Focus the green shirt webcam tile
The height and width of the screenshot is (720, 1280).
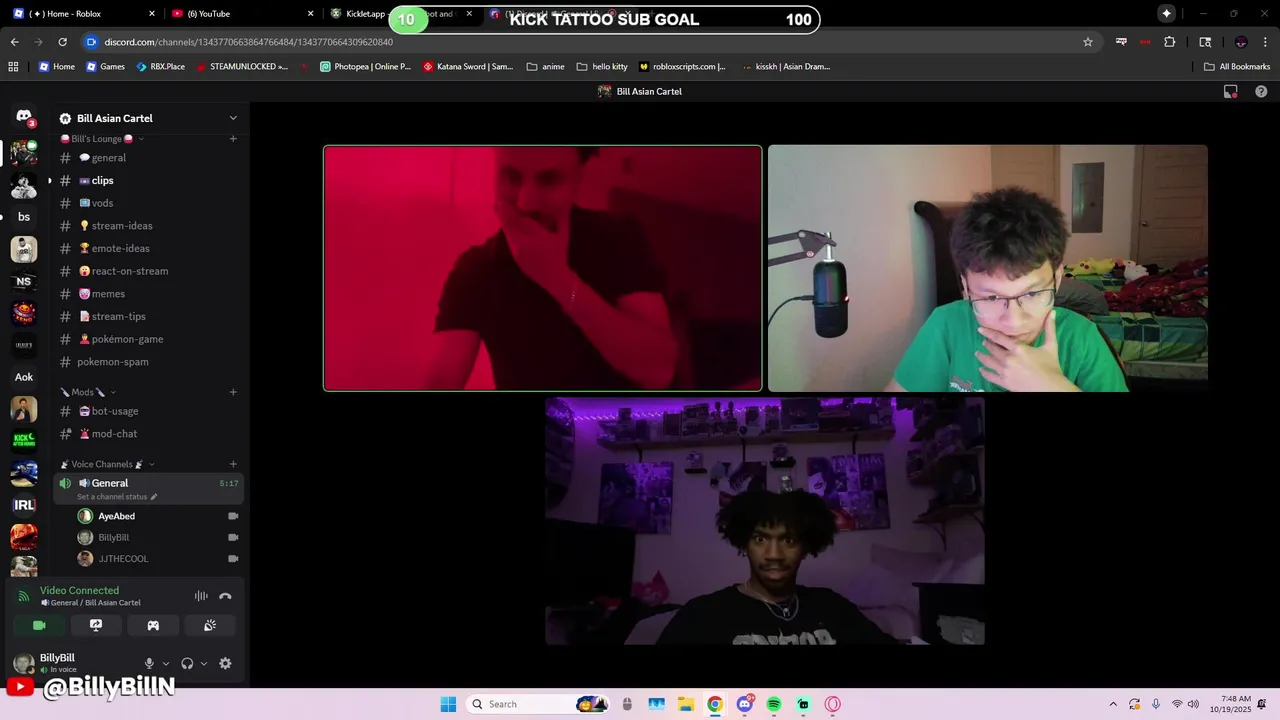[x=988, y=268]
